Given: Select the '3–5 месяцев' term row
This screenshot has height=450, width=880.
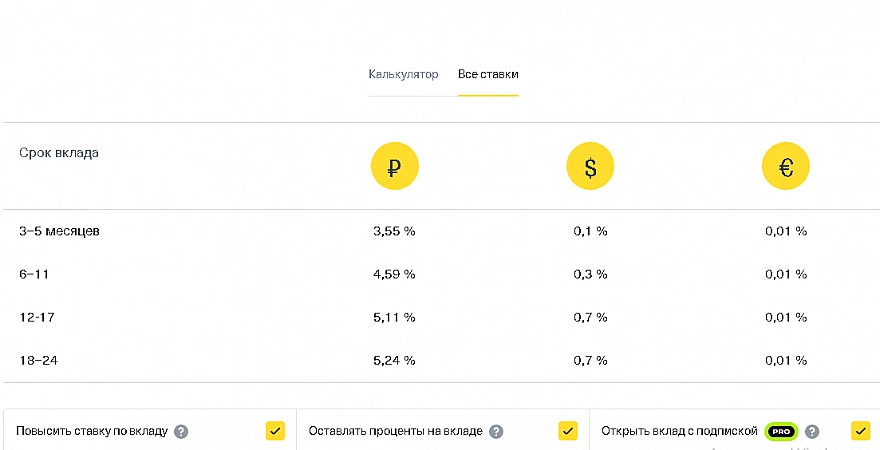Looking at the screenshot, I should click(x=59, y=231).
